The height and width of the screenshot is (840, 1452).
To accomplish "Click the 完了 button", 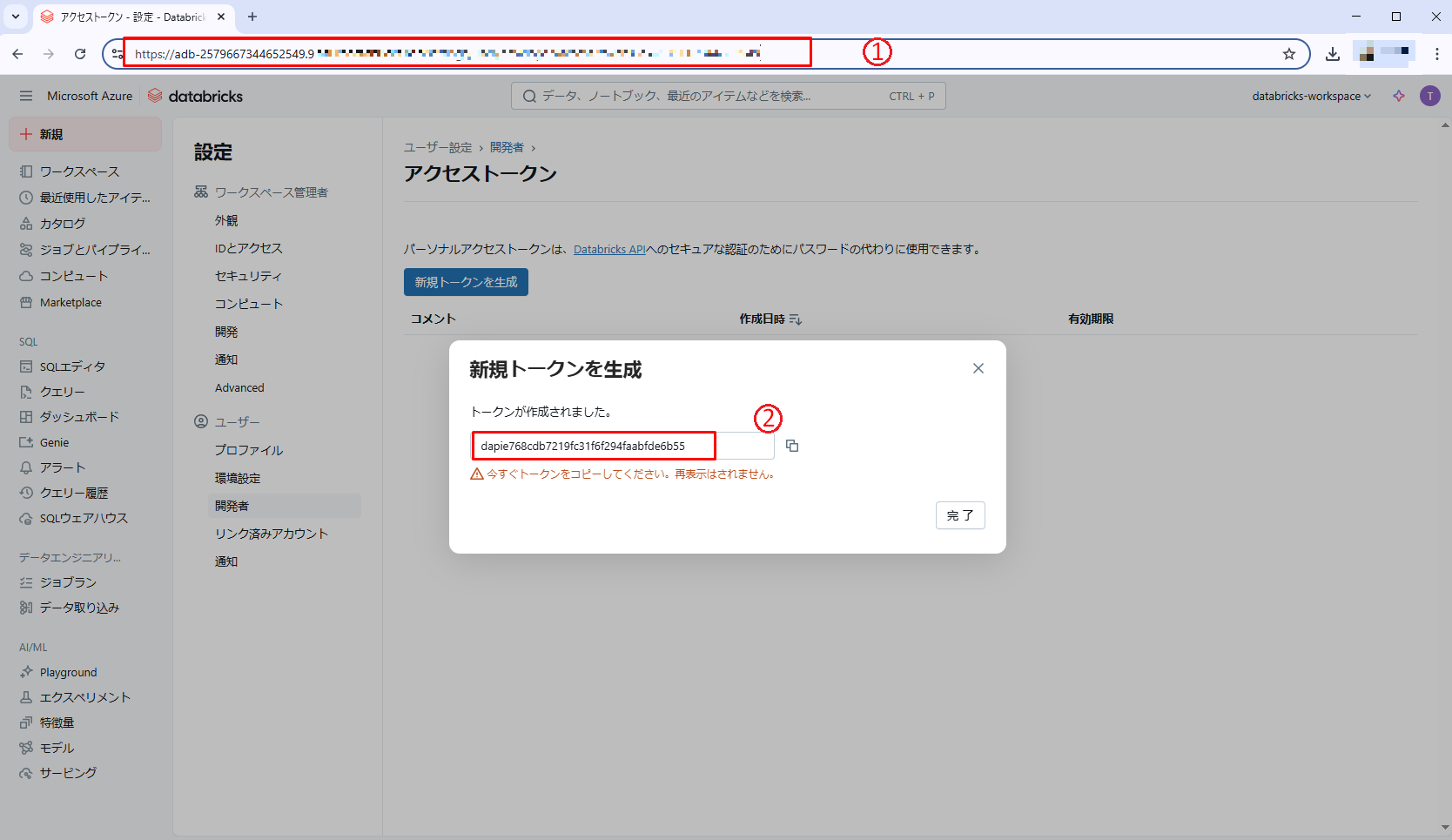I will (960, 515).
